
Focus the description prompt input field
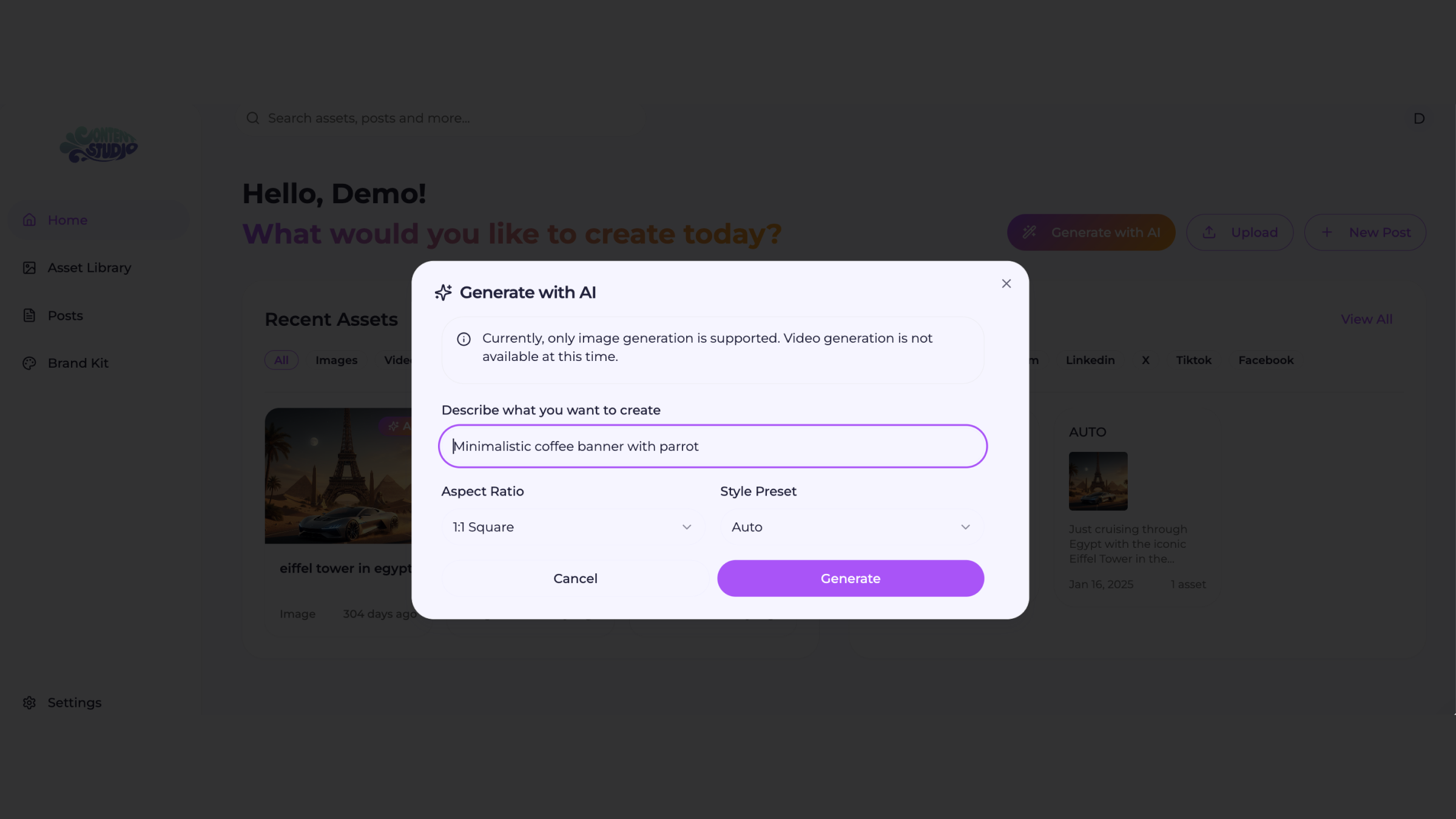[x=712, y=447]
